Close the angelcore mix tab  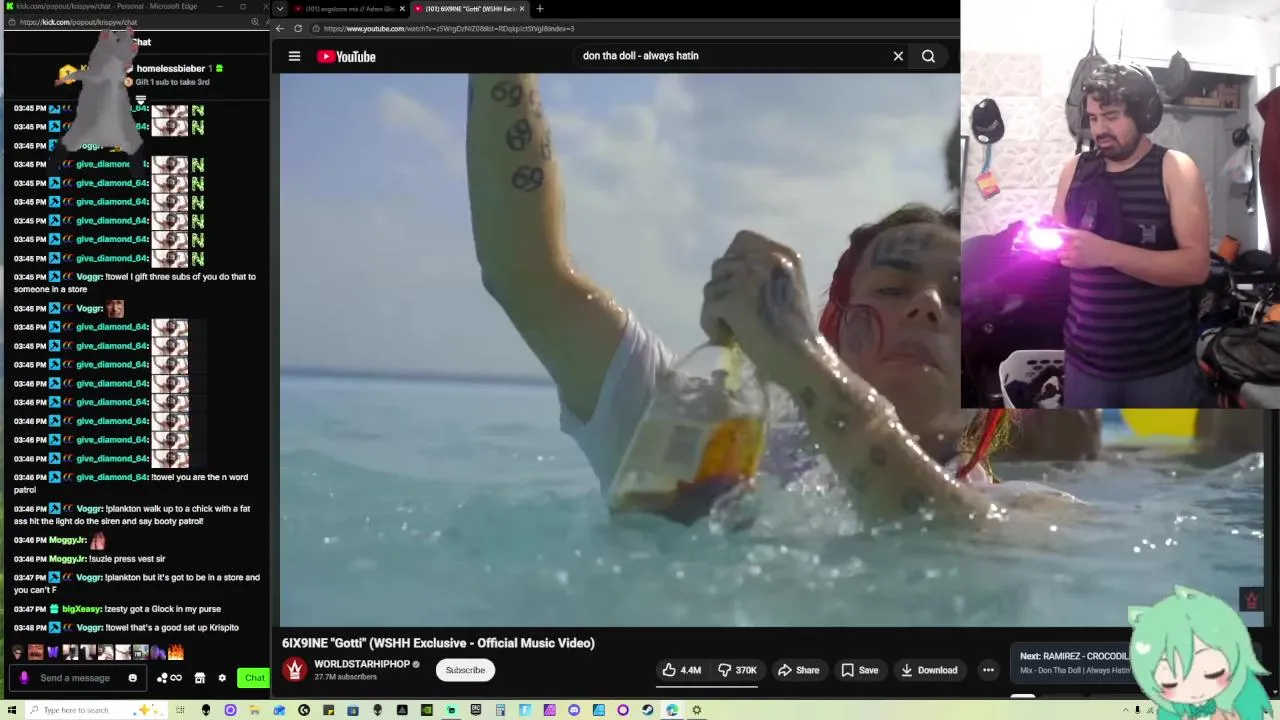[x=403, y=9]
